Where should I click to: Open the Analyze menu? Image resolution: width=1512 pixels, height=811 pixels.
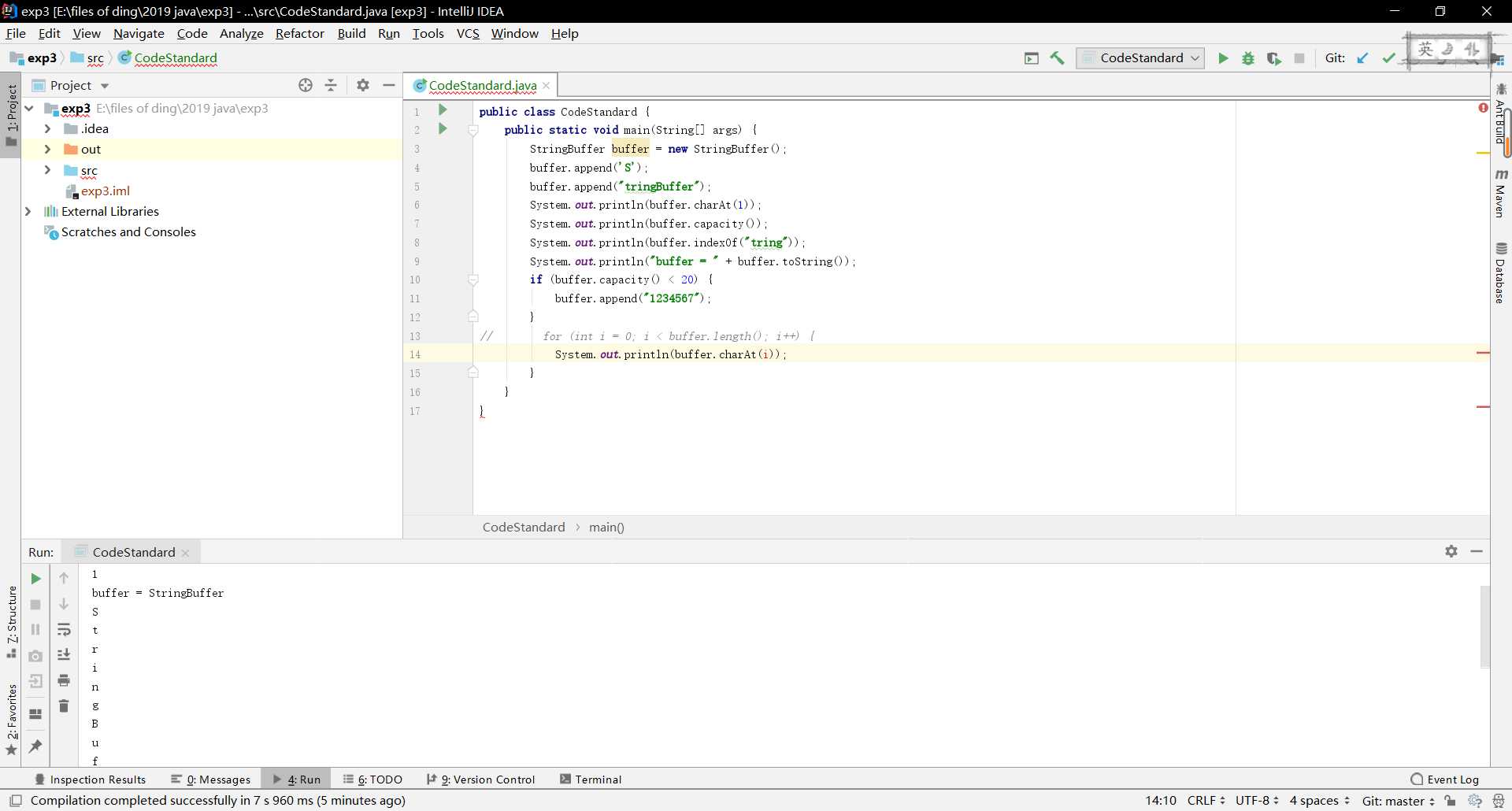tap(241, 33)
